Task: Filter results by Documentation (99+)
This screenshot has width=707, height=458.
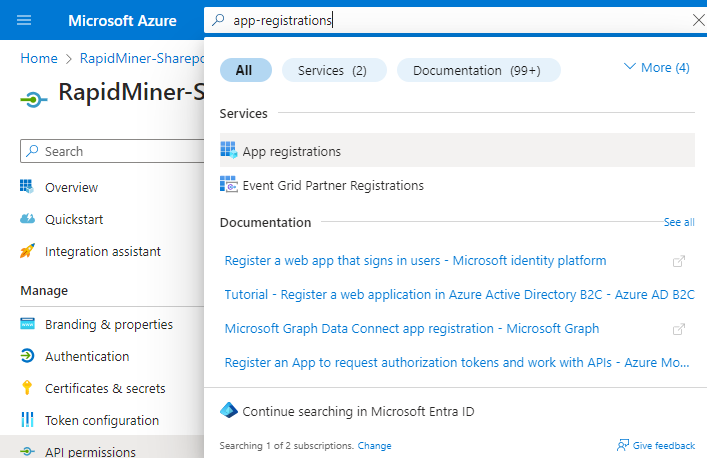Action: coord(477,70)
